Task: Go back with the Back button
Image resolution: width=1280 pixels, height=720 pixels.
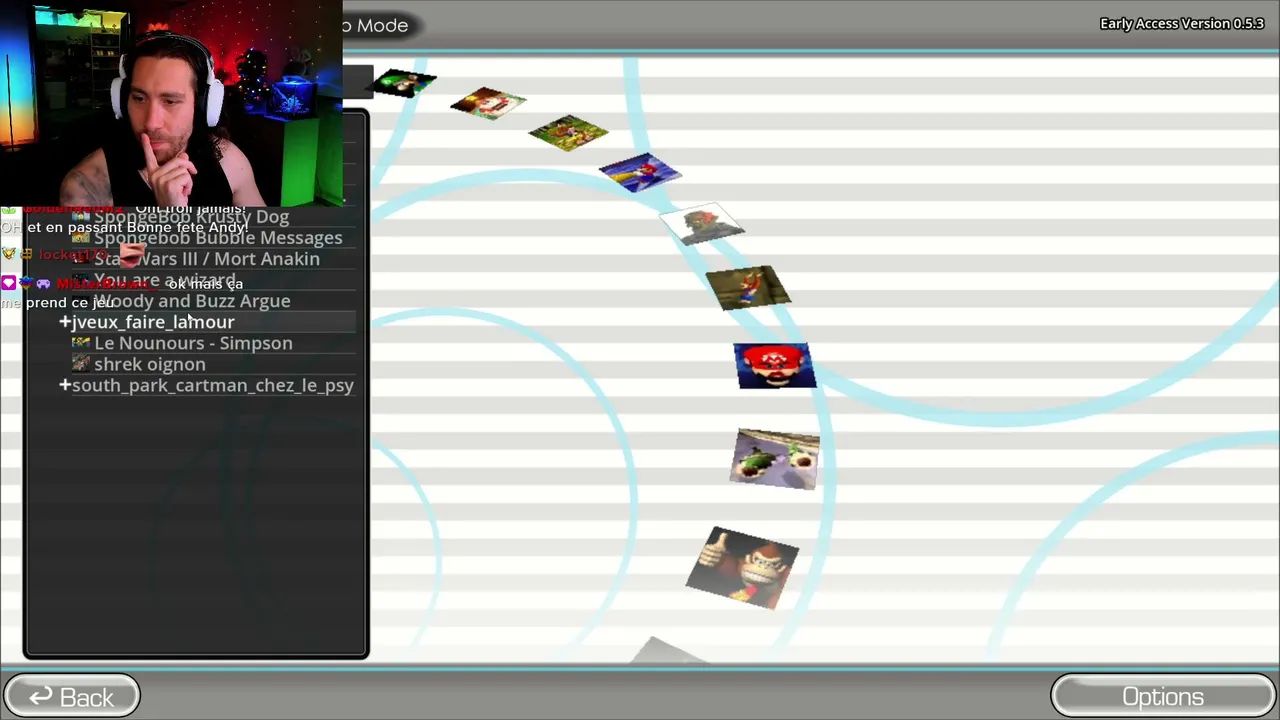Action: point(71,697)
